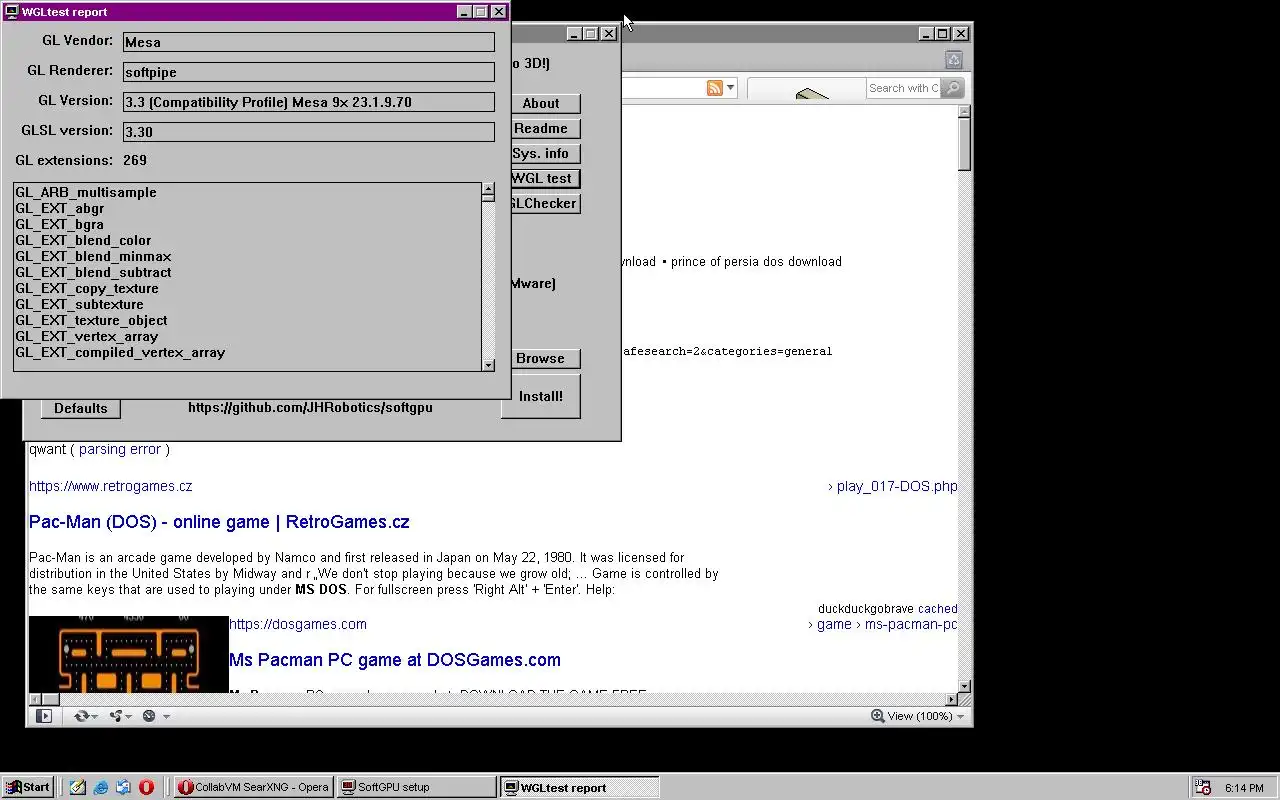Switch to CollabVM SearXNG - Opera taskbar item
The width and height of the screenshot is (1280, 800).
click(253, 787)
